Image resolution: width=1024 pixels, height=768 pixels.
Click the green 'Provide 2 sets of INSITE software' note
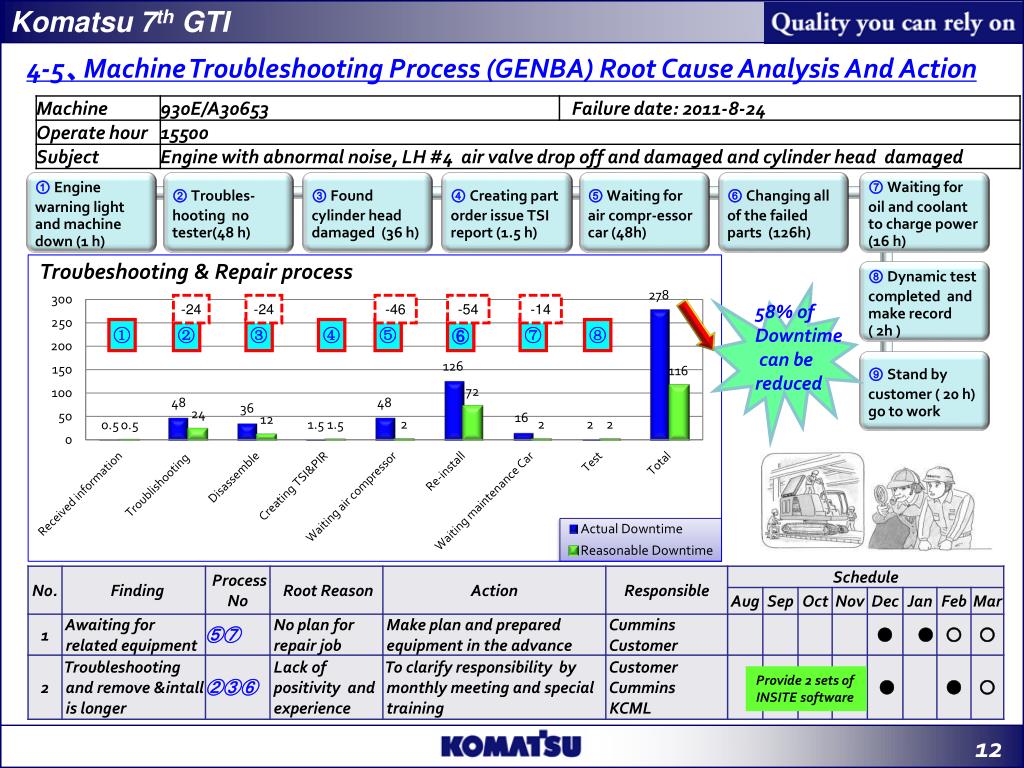[805, 688]
